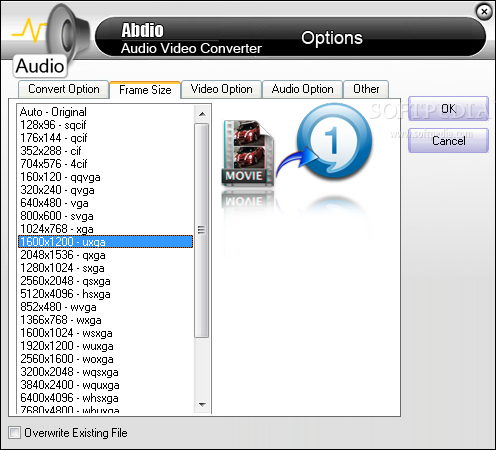Viewport: 496px width, 450px height.
Task: Switch to the Convert Option tab
Action: point(64,89)
